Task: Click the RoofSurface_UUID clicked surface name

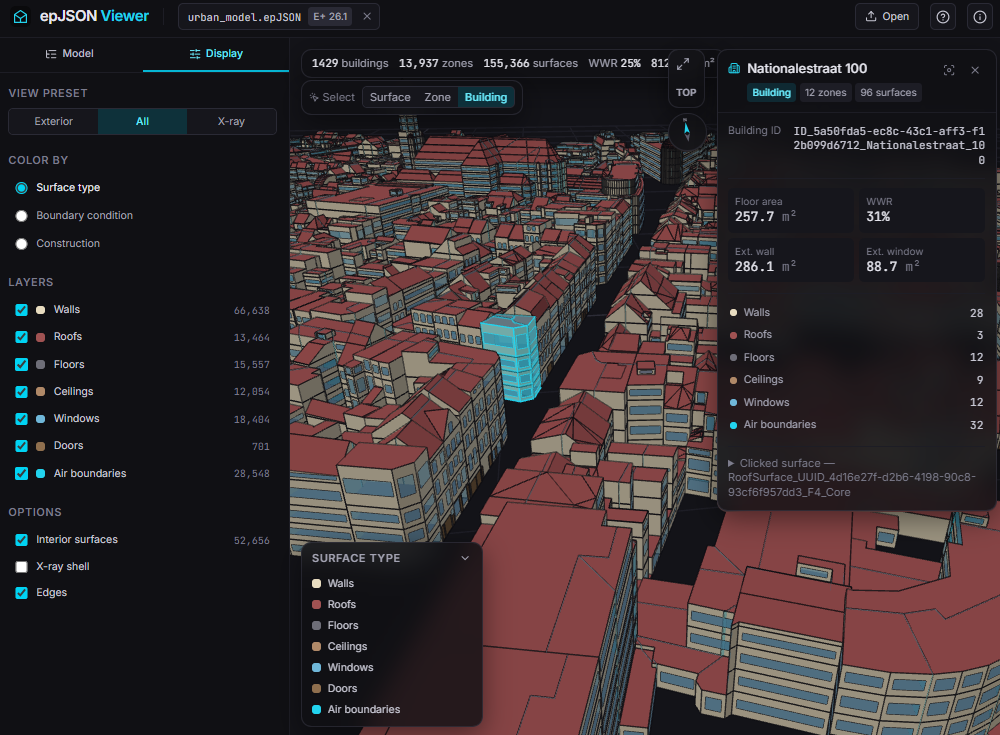Action: coord(852,485)
